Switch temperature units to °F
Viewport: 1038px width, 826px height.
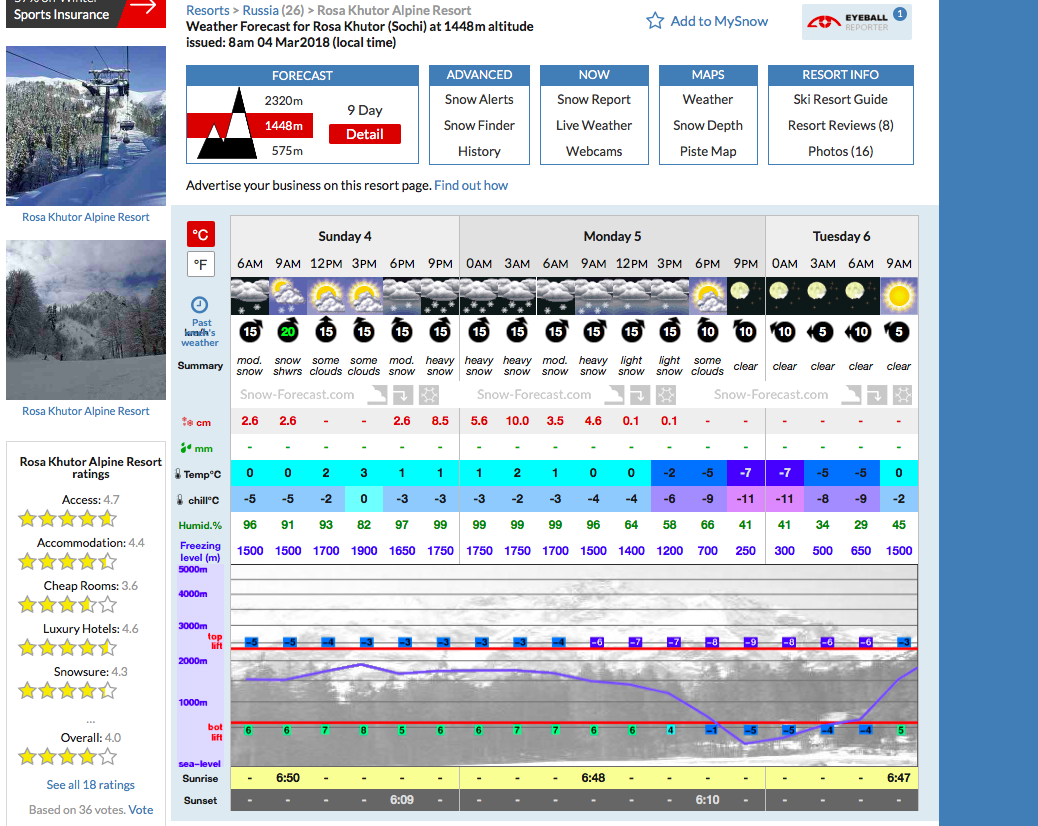coord(201,265)
